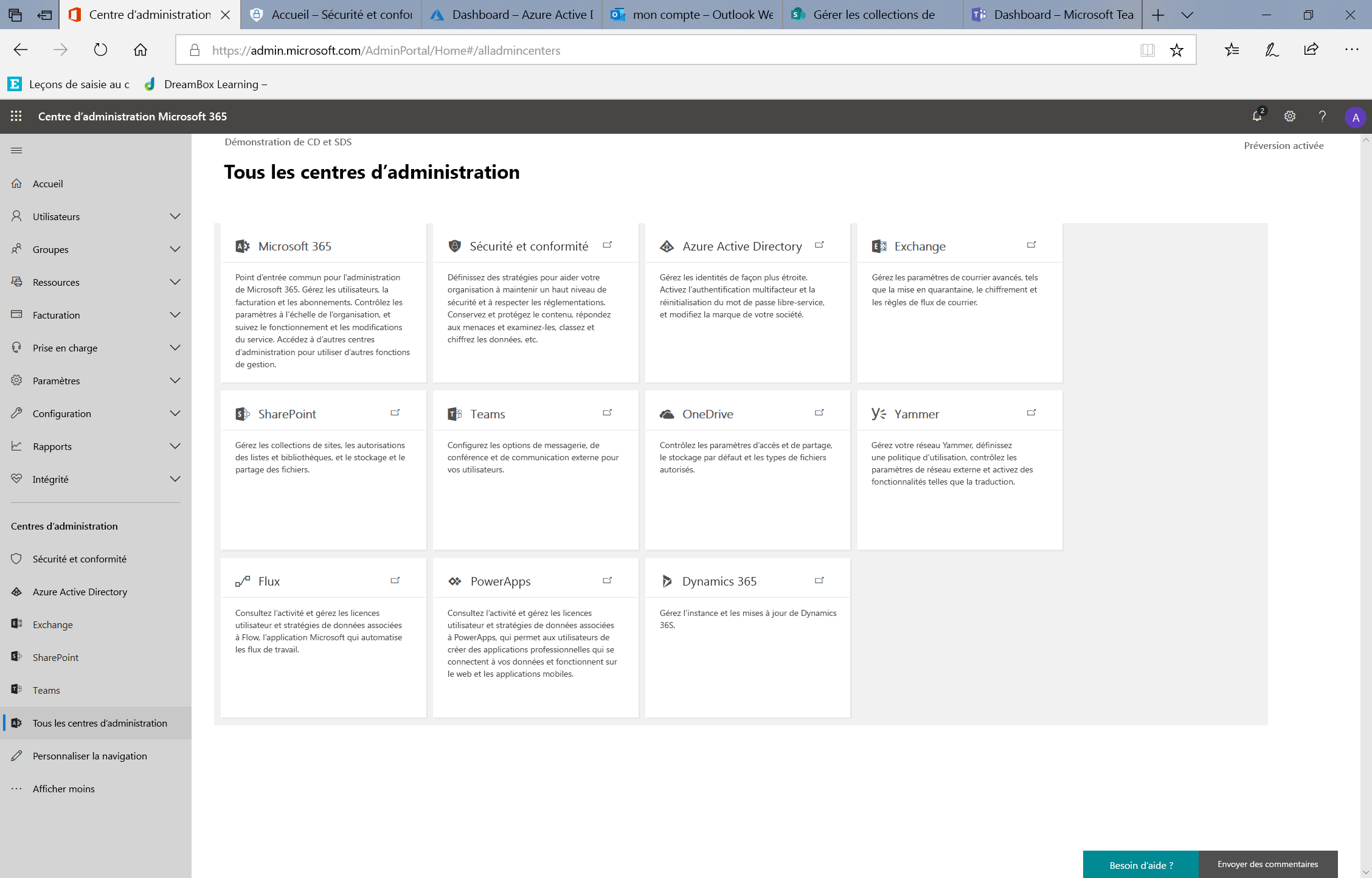Open Teams card external link icon
This screenshot has width=1372, height=878.
pos(607,413)
